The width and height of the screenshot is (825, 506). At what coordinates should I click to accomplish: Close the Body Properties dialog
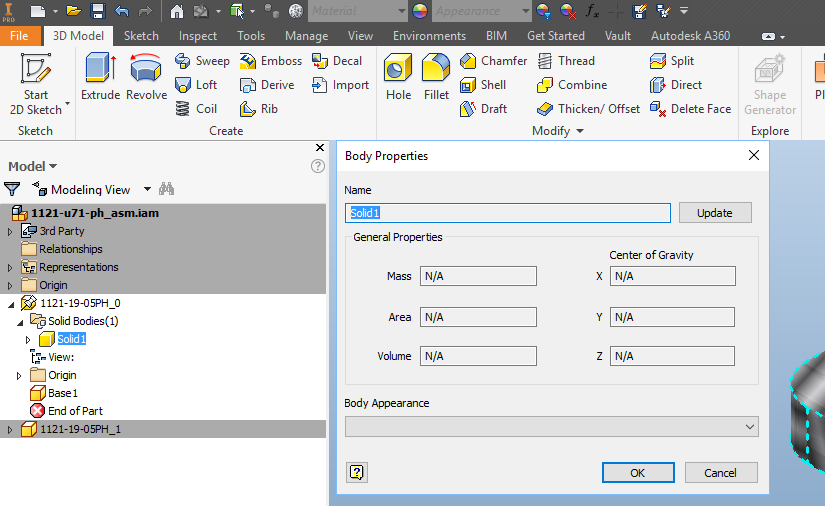coord(753,155)
